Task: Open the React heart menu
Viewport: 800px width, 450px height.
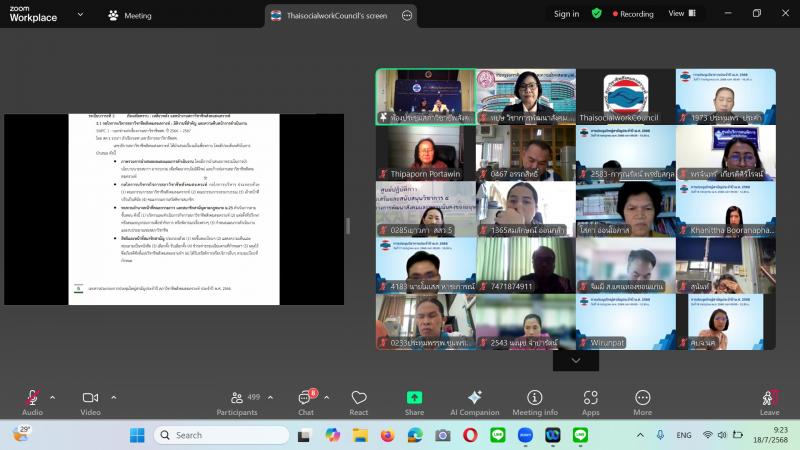Action: point(359,403)
